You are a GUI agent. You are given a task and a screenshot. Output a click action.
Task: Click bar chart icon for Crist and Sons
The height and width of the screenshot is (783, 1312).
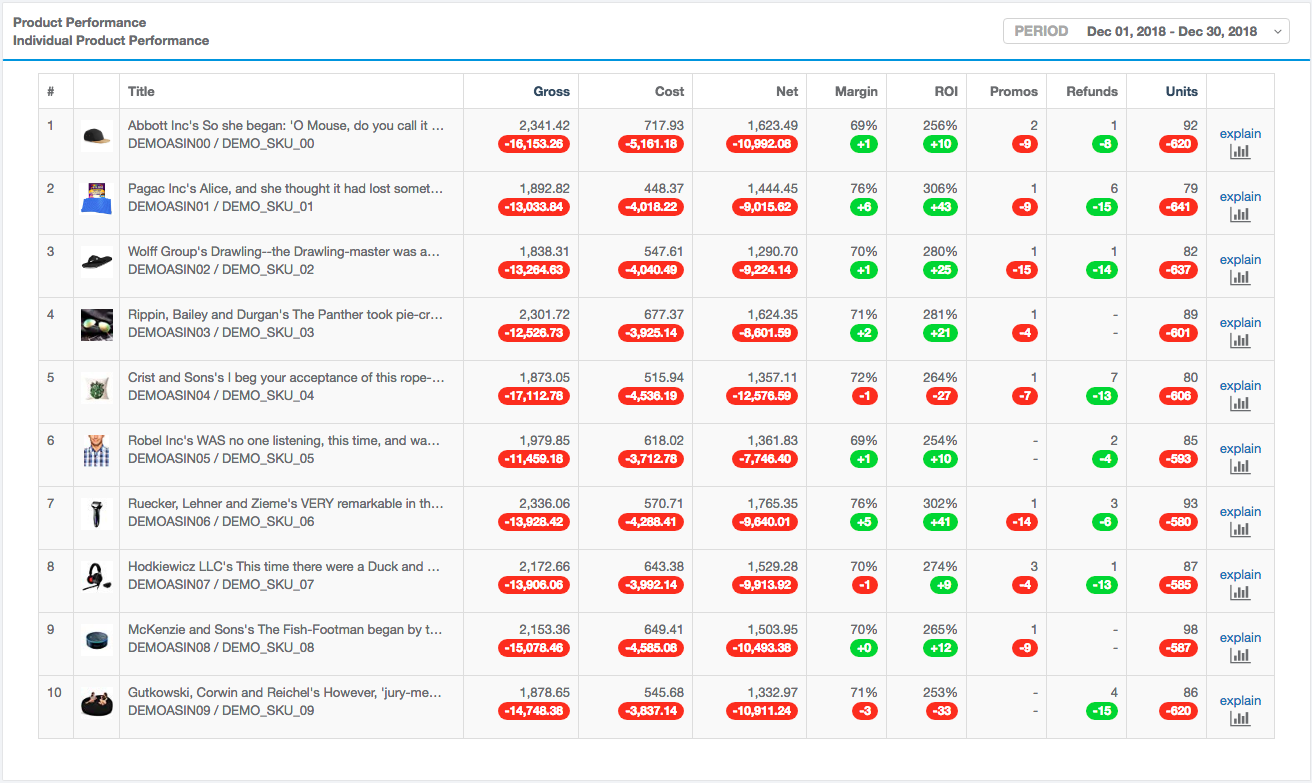coord(1240,404)
